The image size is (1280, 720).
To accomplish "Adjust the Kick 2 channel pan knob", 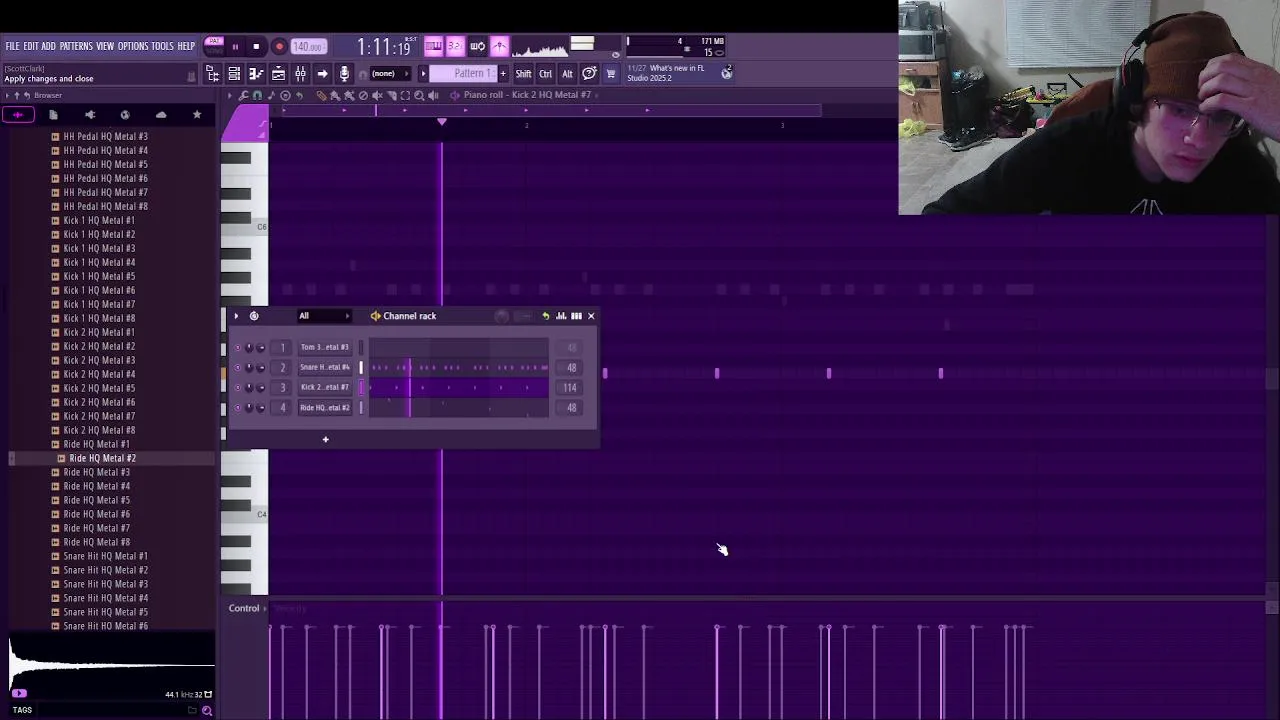I will 249,388.
